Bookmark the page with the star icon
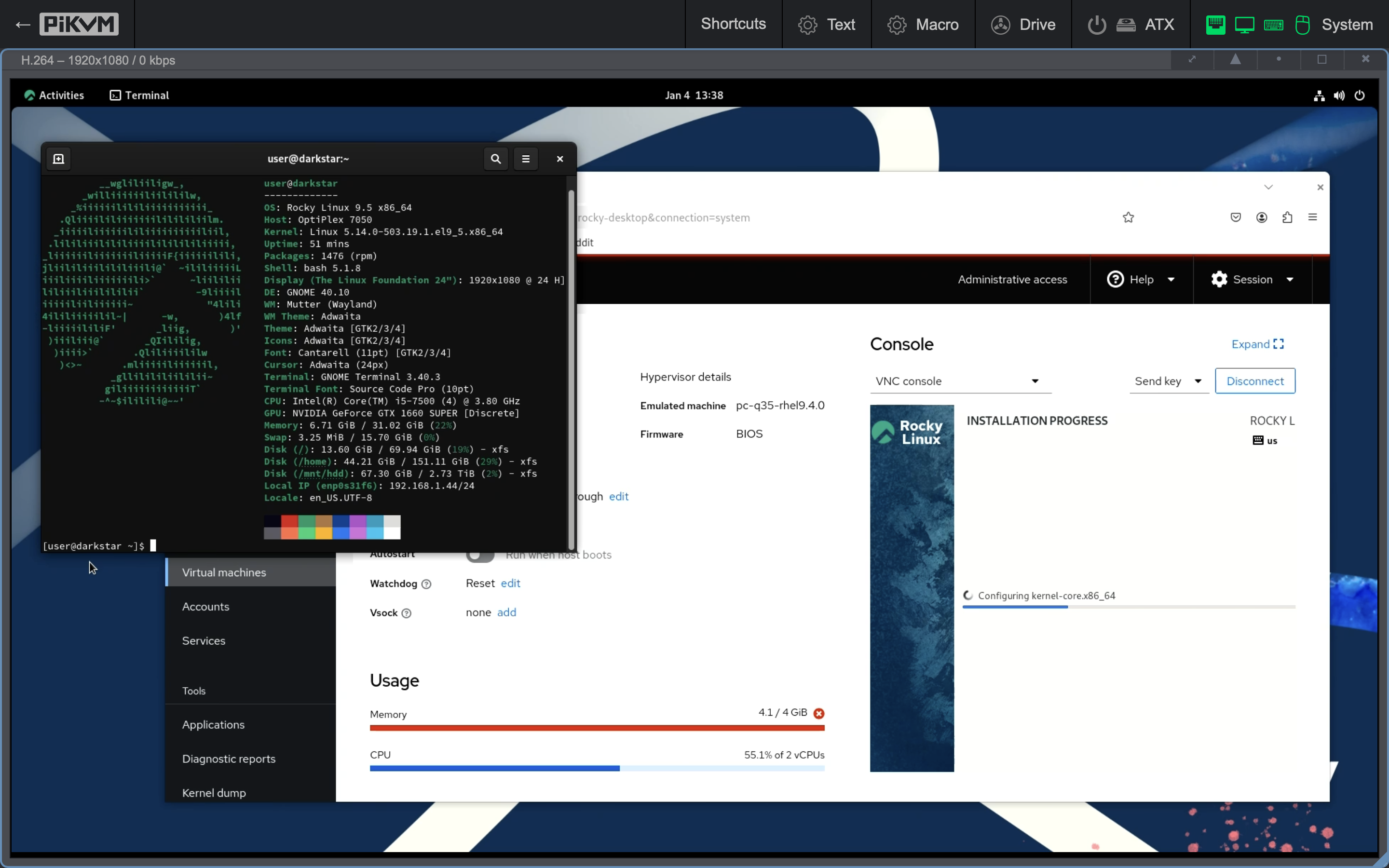This screenshot has width=1389, height=868. pos(1129,217)
